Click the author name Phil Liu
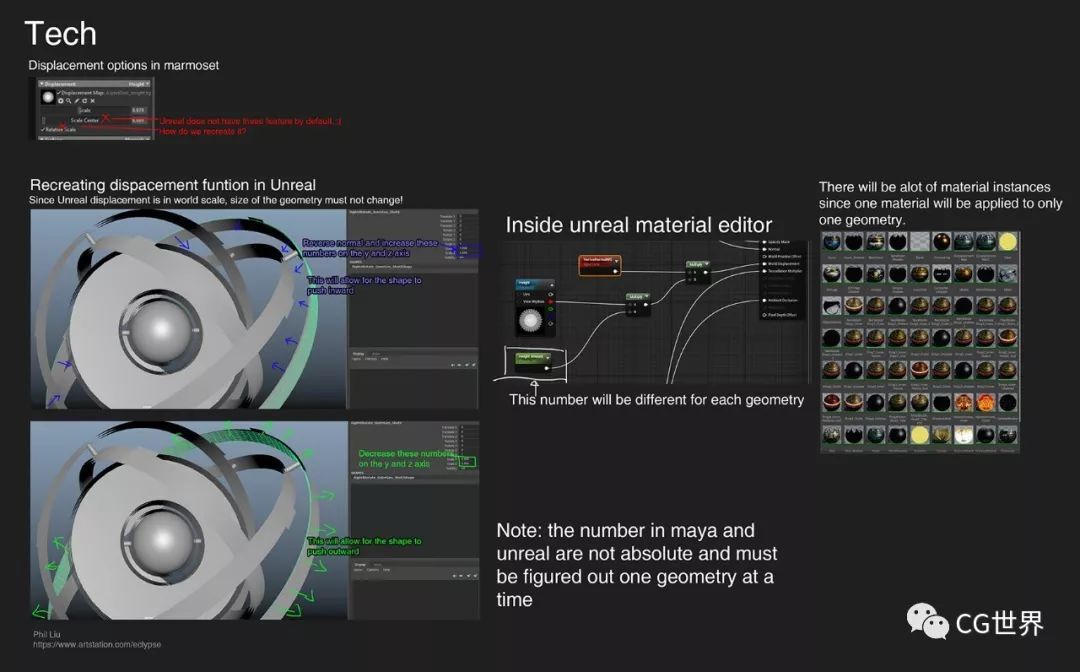The image size is (1080, 672). (x=47, y=634)
